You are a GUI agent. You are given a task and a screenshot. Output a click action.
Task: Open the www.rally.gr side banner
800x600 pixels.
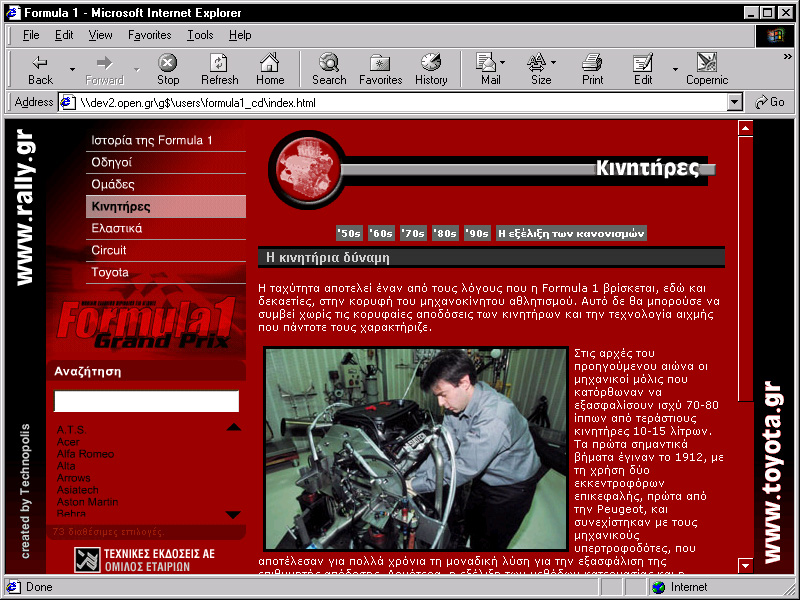(x=24, y=207)
